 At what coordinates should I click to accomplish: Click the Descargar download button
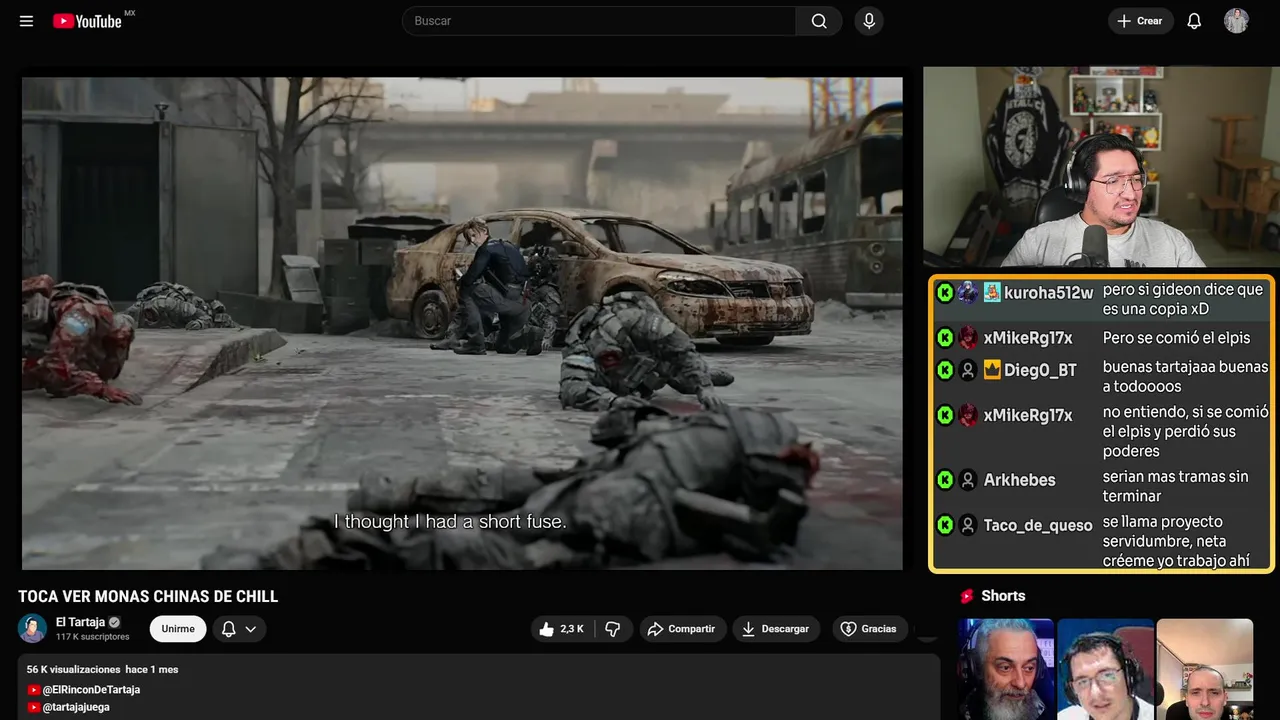pyautogui.click(x=776, y=629)
